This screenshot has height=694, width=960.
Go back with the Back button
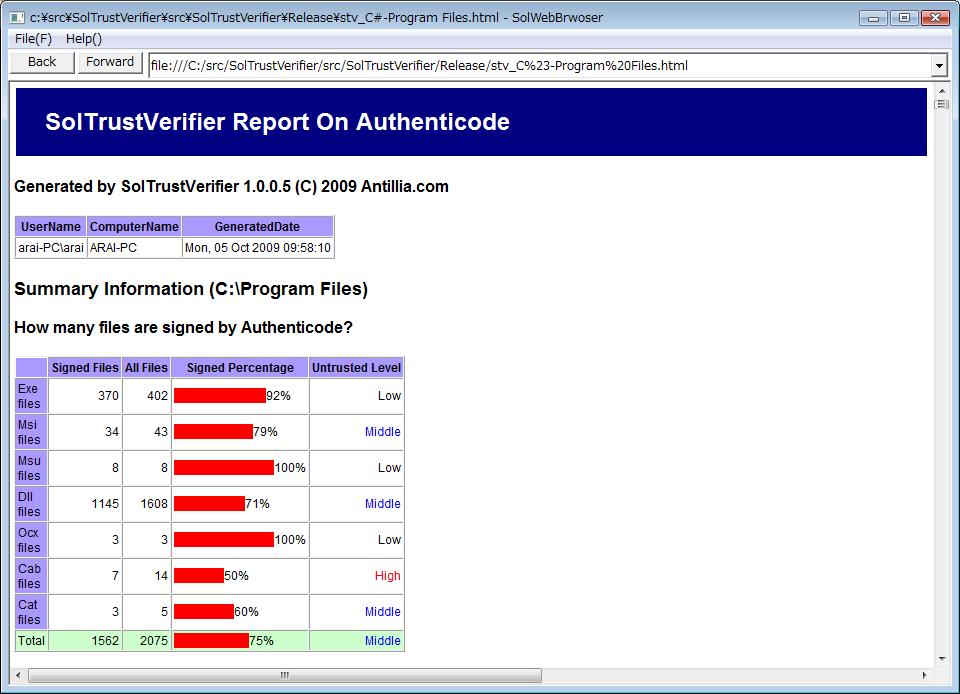pos(42,62)
